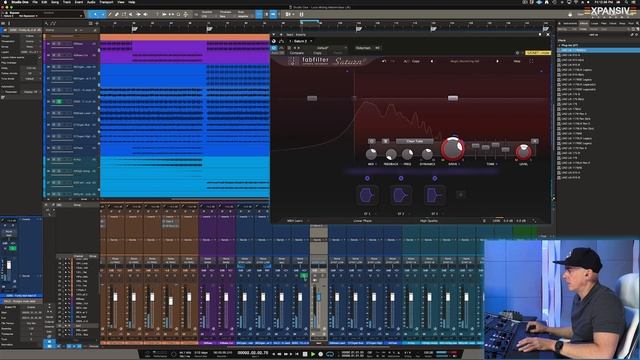
Task: Click the left crossover handle in the Saturn display
Action: click(x=312, y=98)
